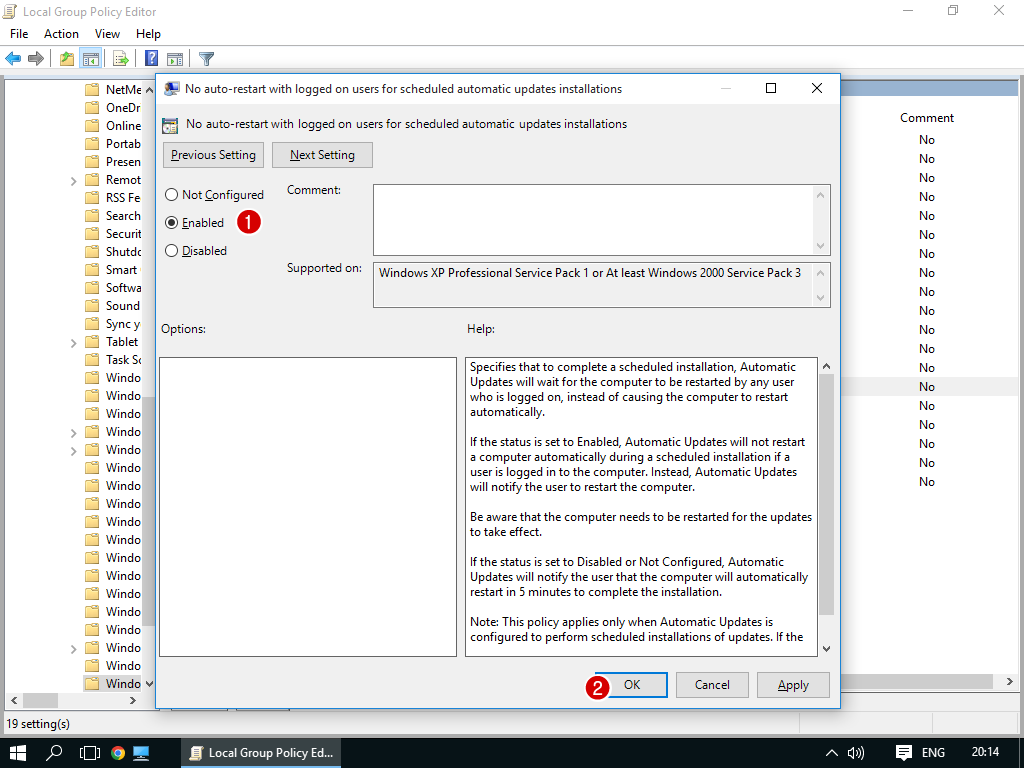Screen dimensions: 1024x768
Task: Confirm the dialog with OK
Action: pos(632,684)
